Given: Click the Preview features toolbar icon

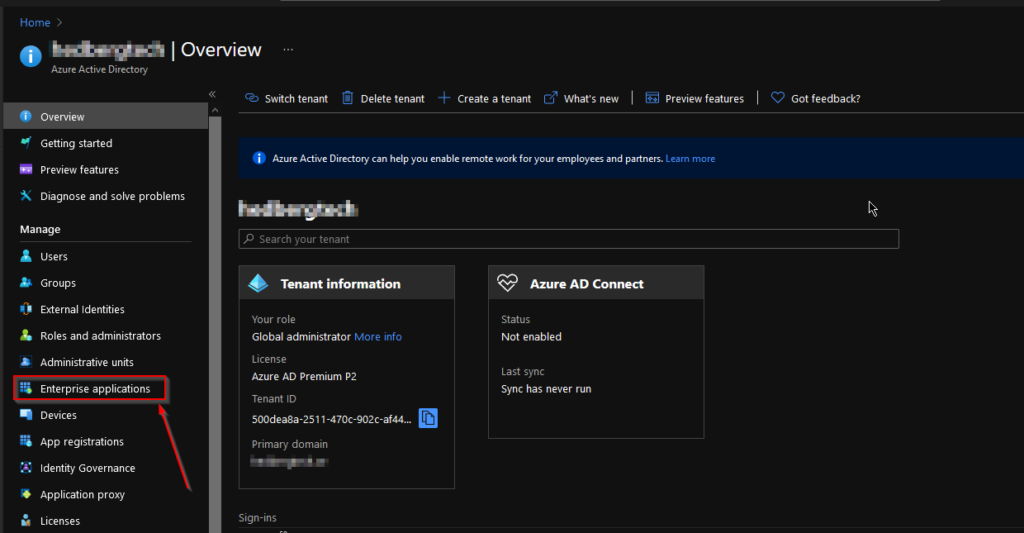Looking at the screenshot, I should [652, 98].
